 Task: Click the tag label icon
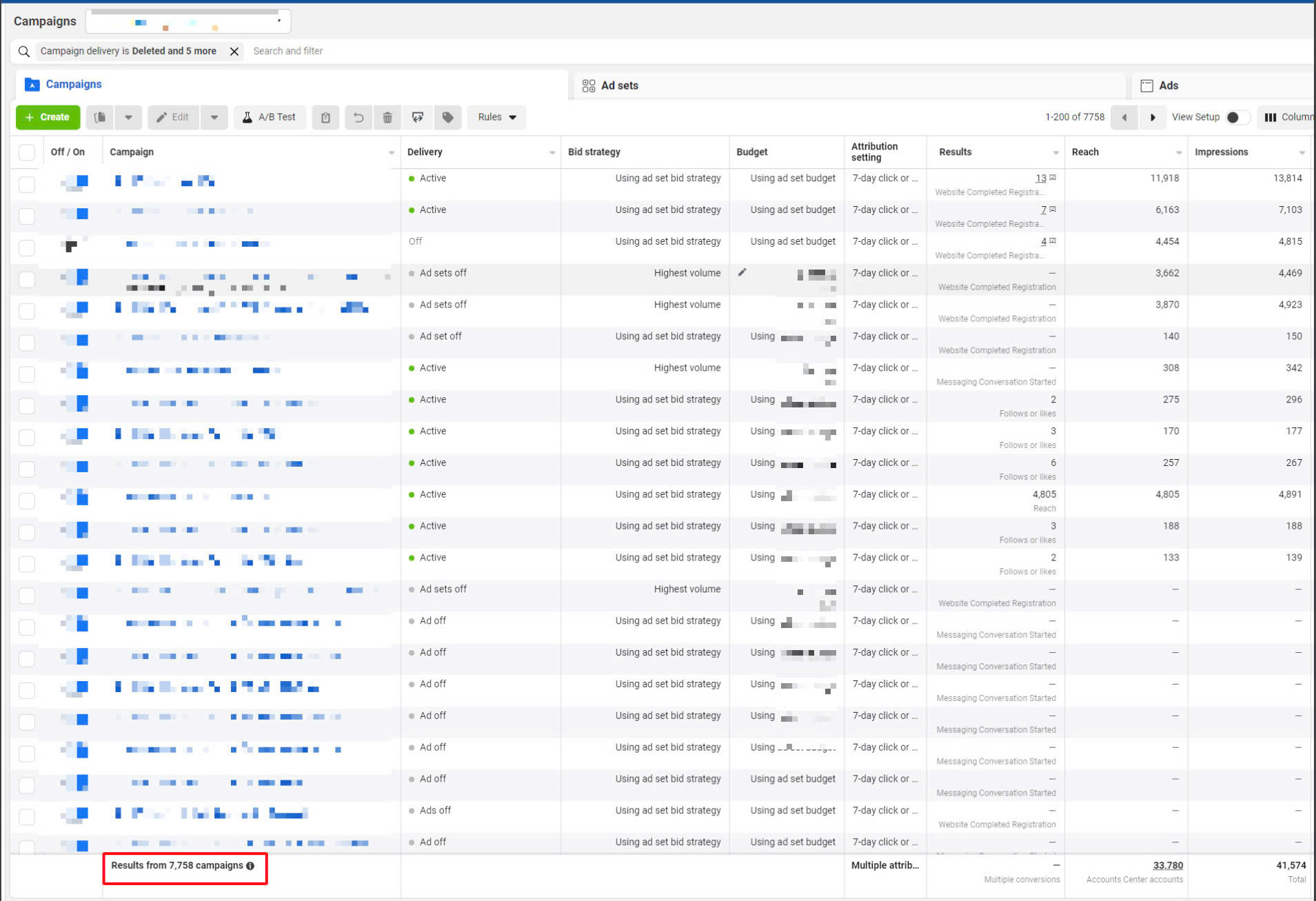coord(448,117)
